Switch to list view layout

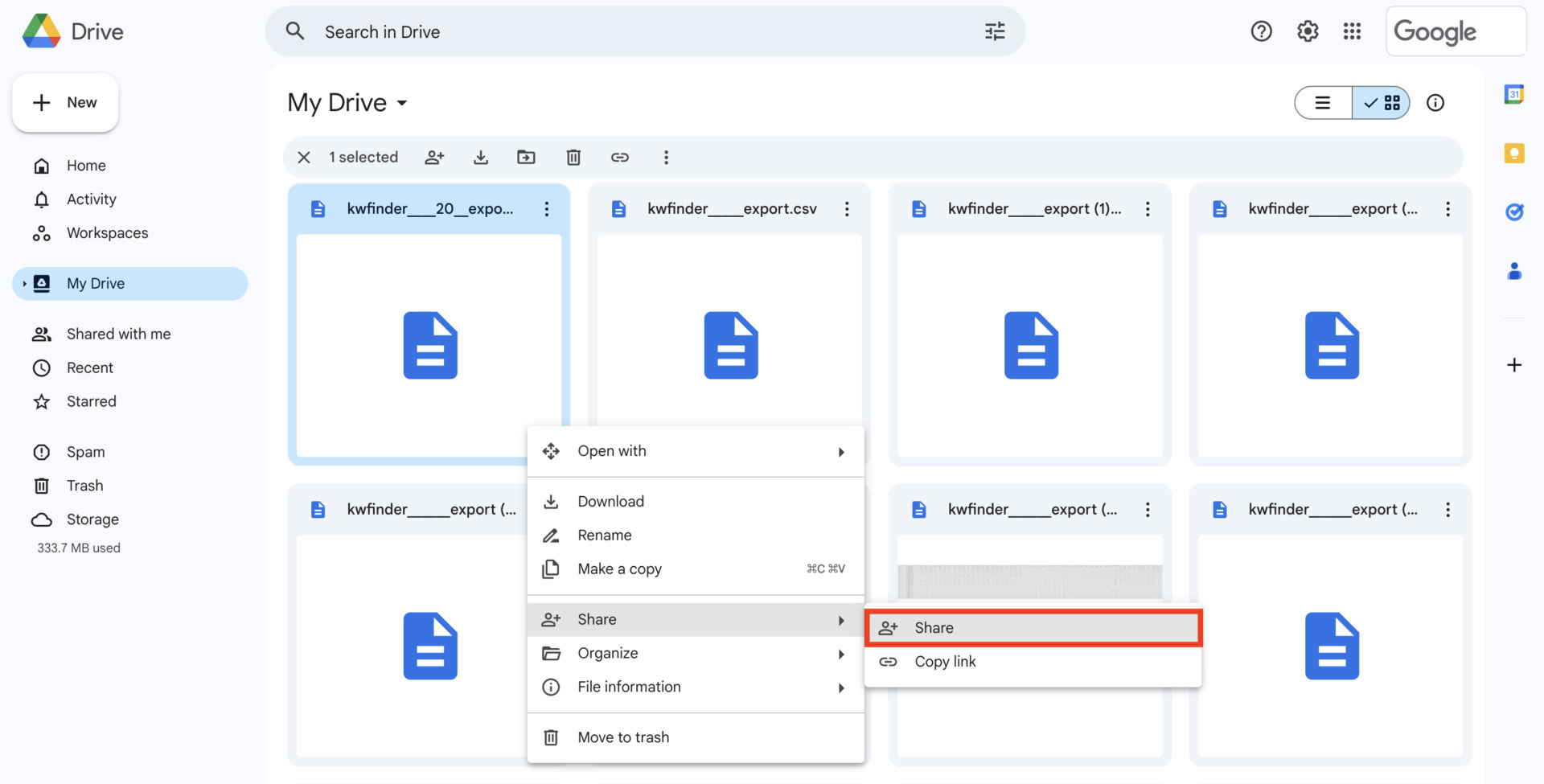tap(1323, 103)
